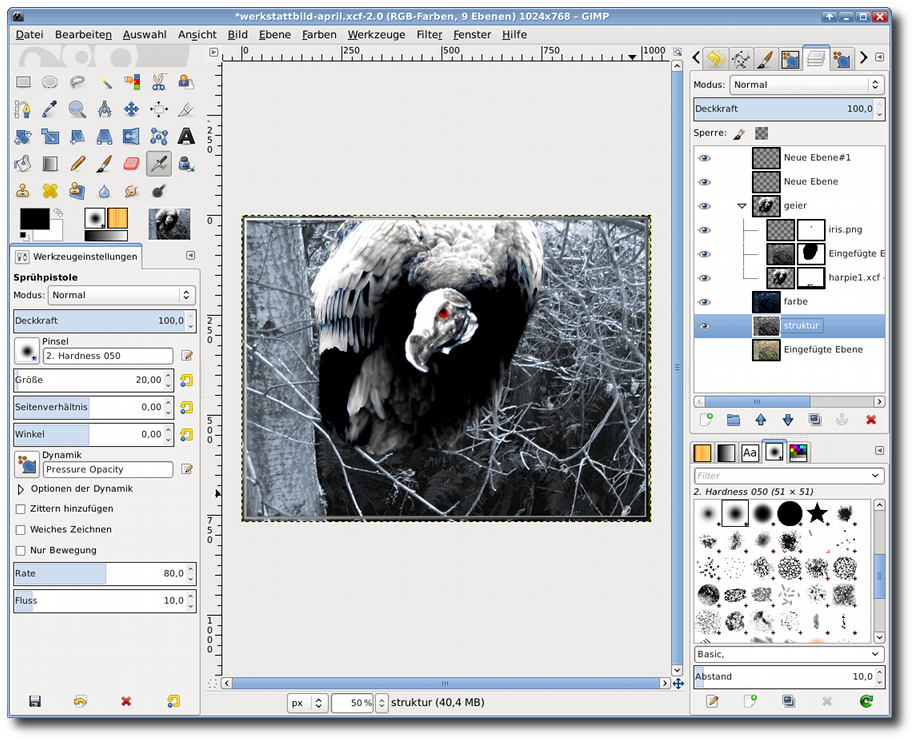915x741 pixels.
Task: Collapse the geier layer group
Action: click(x=741, y=206)
